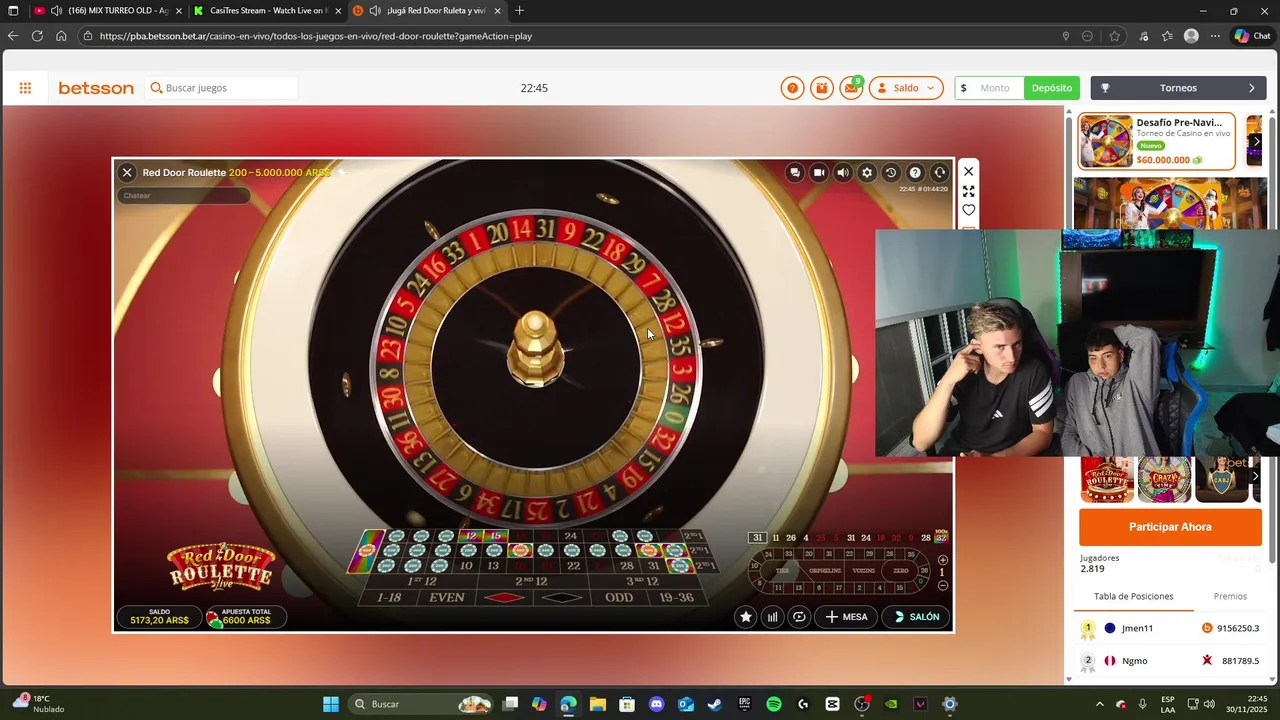Open the orange help question-mark icon
Screen dimensions: 1280x720
point(792,88)
